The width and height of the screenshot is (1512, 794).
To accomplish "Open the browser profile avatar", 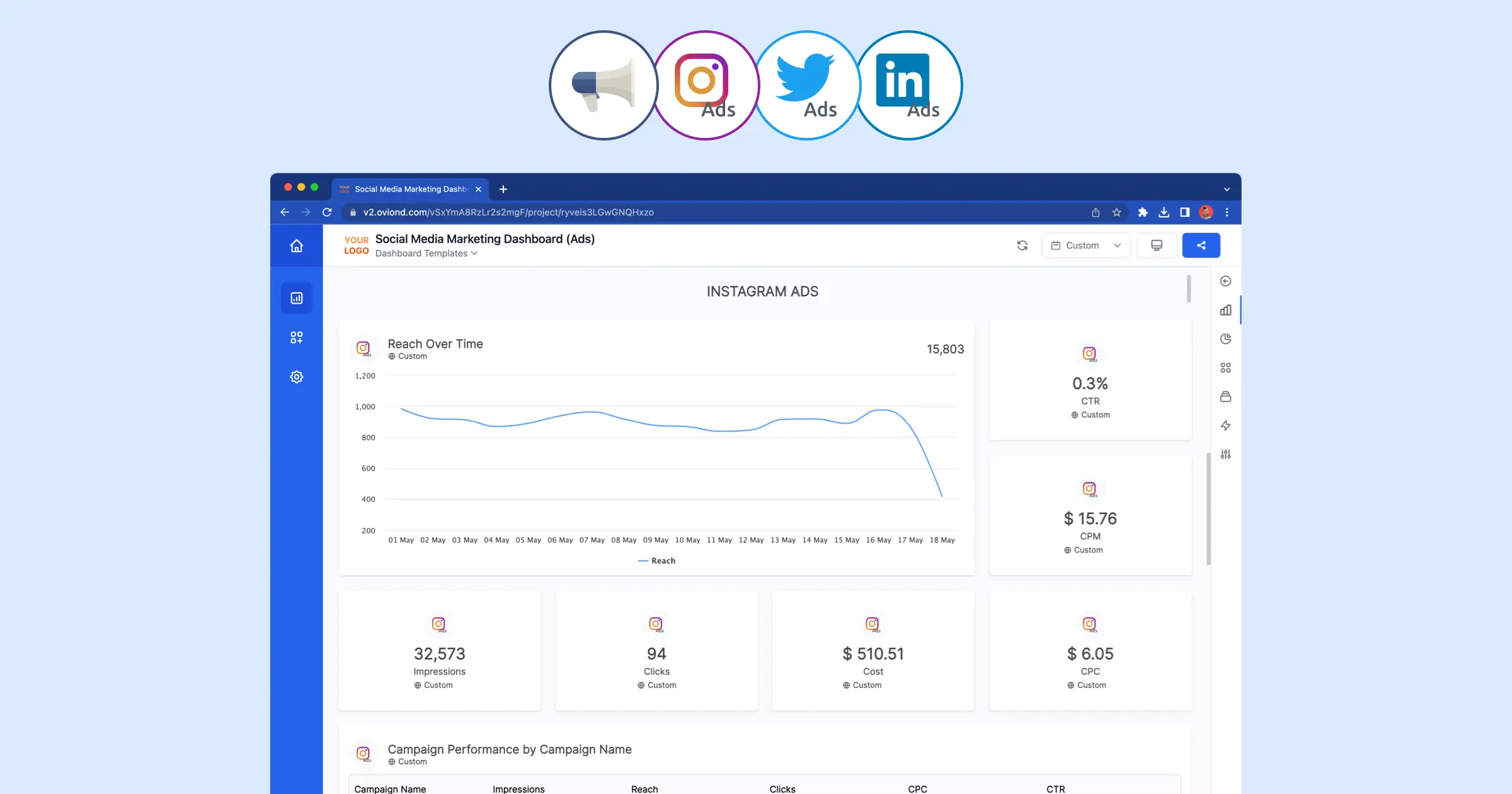I will coord(1206,212).
